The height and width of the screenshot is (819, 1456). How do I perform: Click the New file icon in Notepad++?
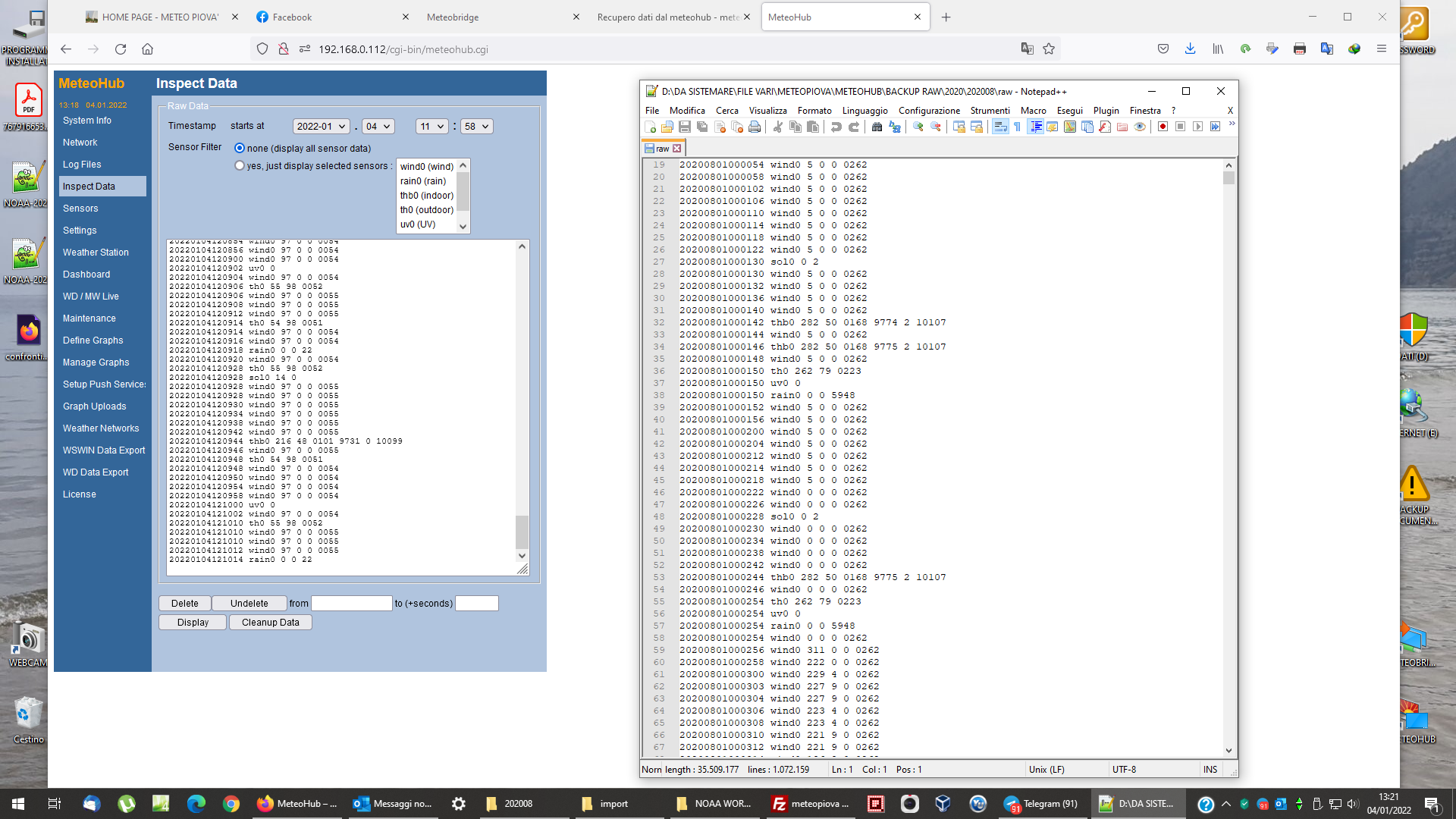coord(651,127)
